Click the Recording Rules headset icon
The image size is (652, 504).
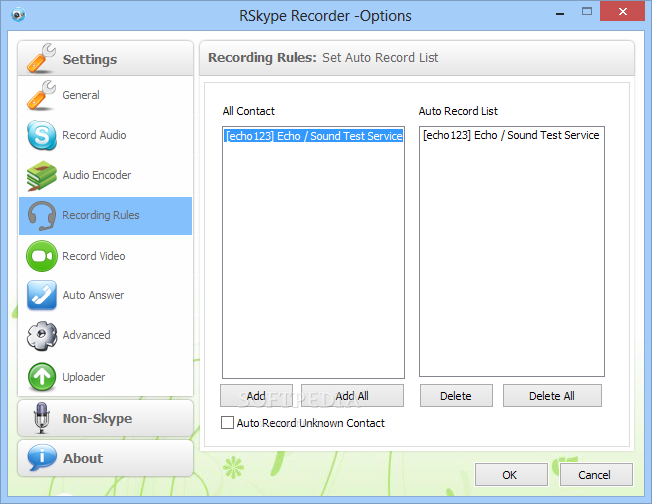(x=42, y=216)
